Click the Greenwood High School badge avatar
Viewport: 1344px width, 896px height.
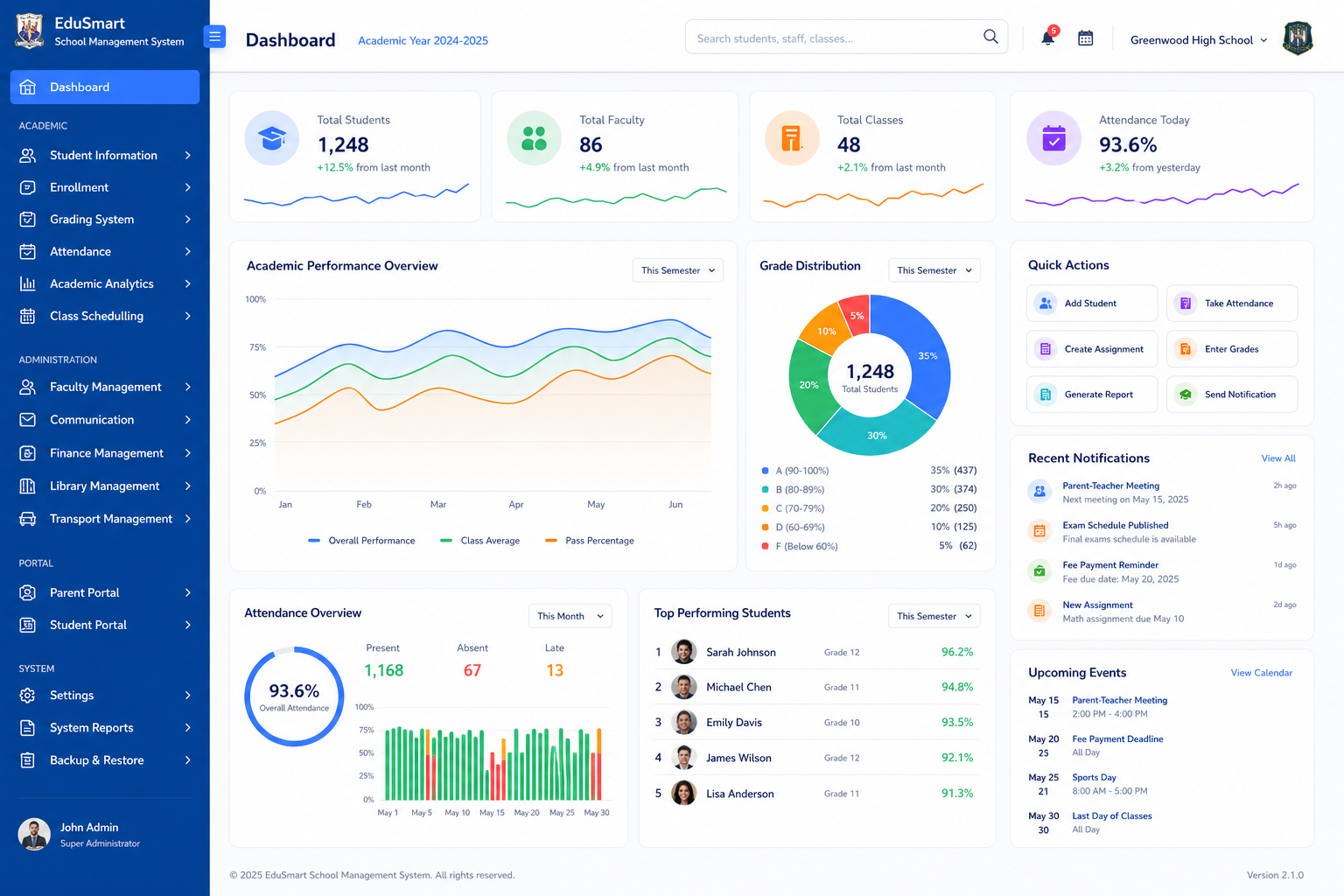coord(1298,38)
